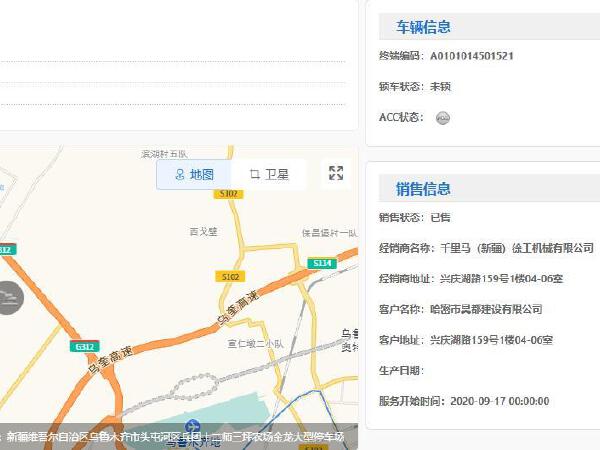Expand the map to fullscreen
The height and width of the screenshot is (450, 600).
(x=337, y=173)
